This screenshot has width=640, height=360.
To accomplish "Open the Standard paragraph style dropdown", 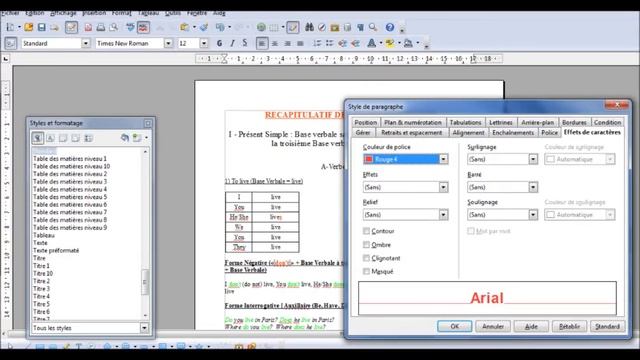I will click(86, 43).
